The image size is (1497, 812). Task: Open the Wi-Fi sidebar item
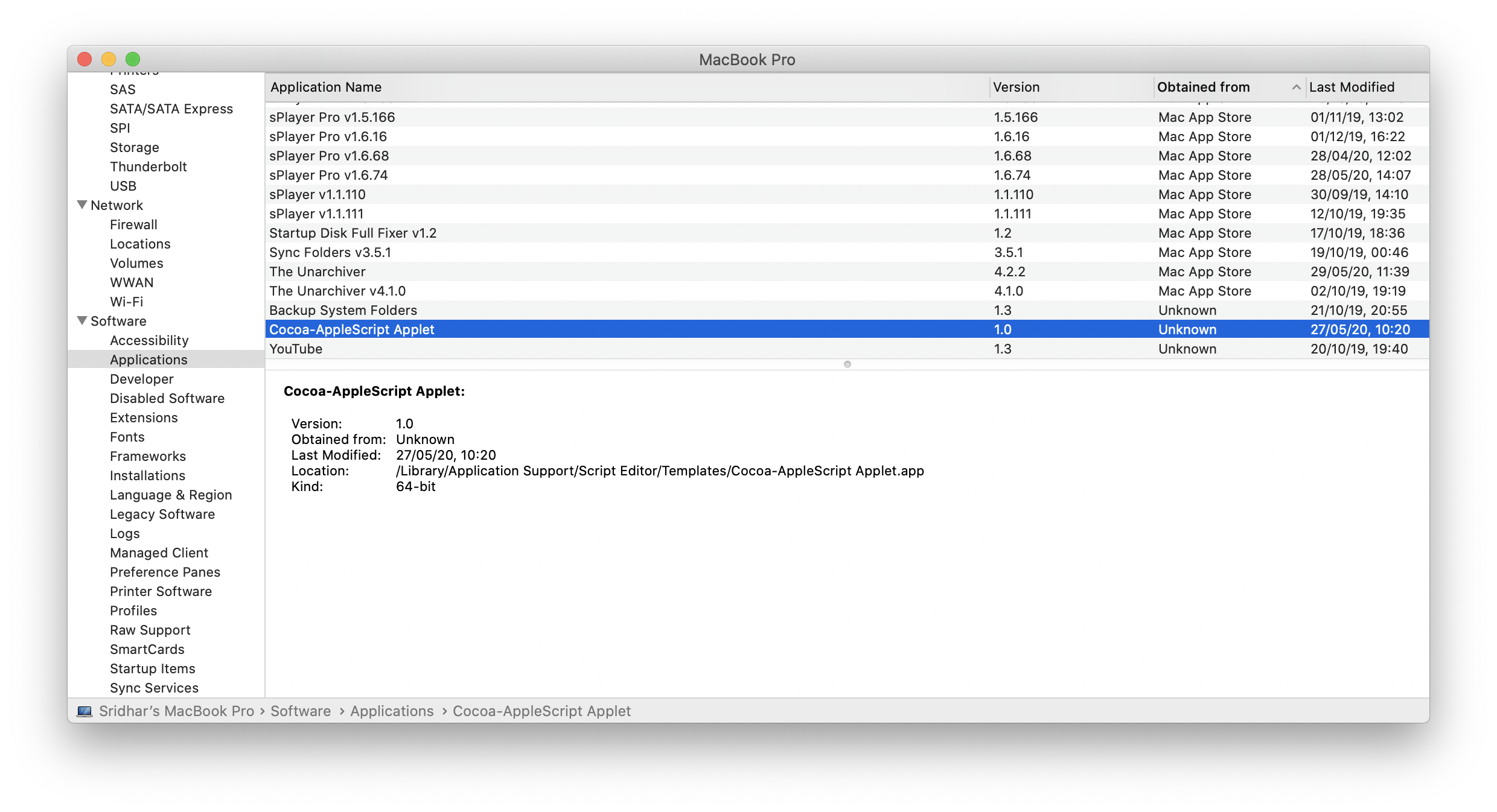[x=127, y=302]
